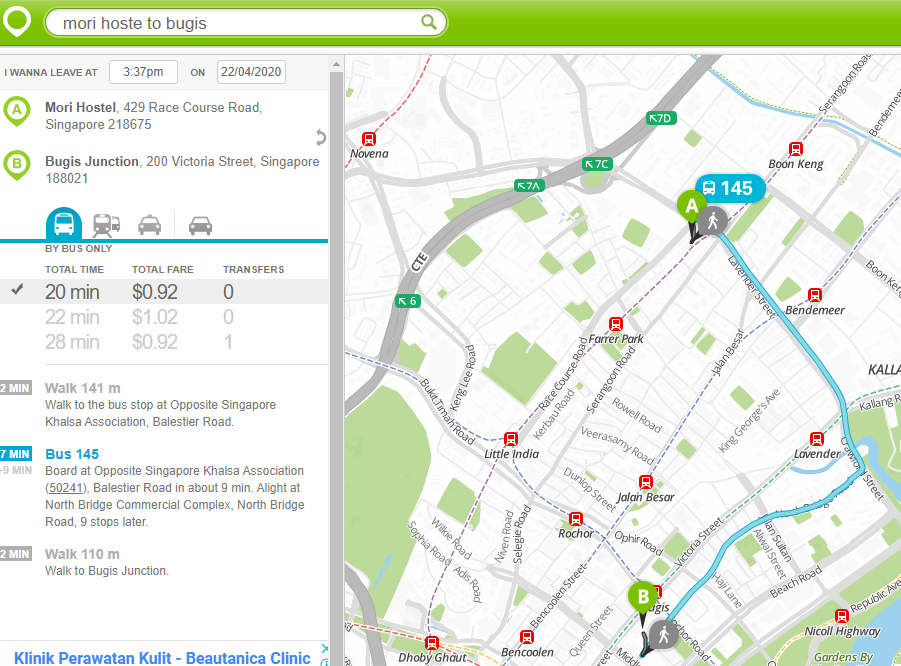Image resolution: width=901 pixels, height=666 pixels.
Task: Click the Nicoll Highway MRT station icon
Action: coord(841,616)
